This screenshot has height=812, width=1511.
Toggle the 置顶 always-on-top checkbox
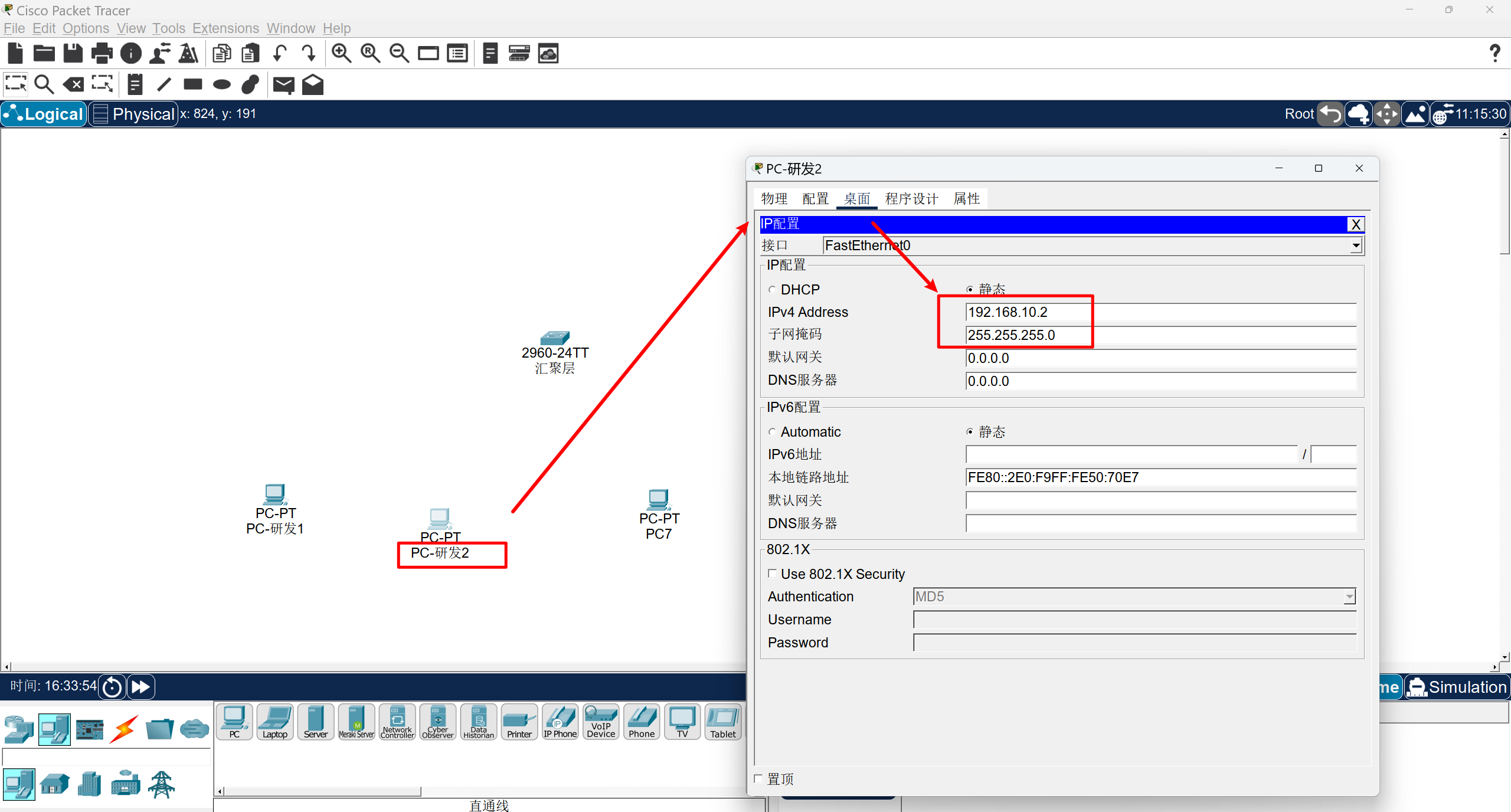click(x=758, y=779)
